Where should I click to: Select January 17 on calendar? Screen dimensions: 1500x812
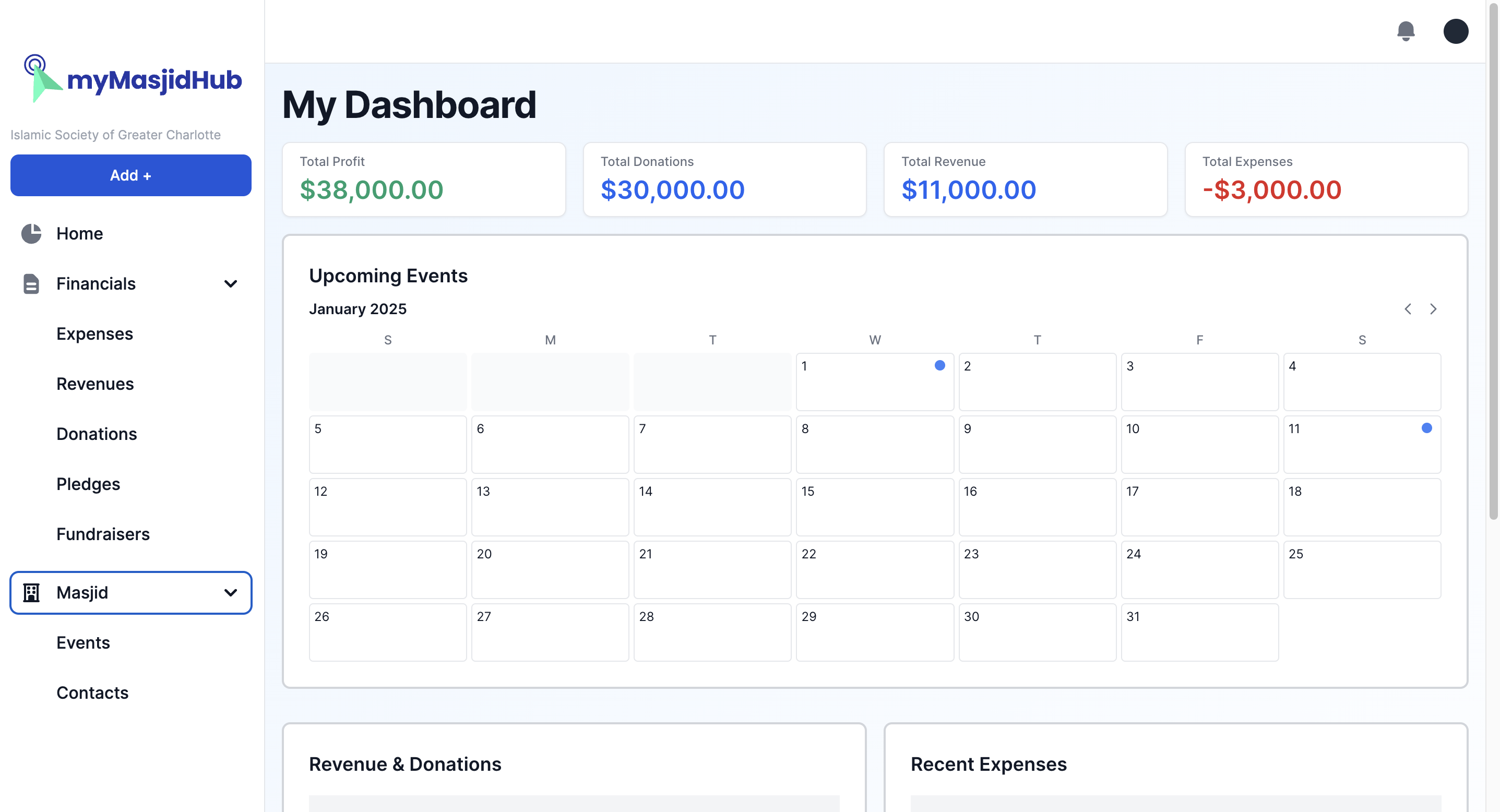tap(1199, 507)
